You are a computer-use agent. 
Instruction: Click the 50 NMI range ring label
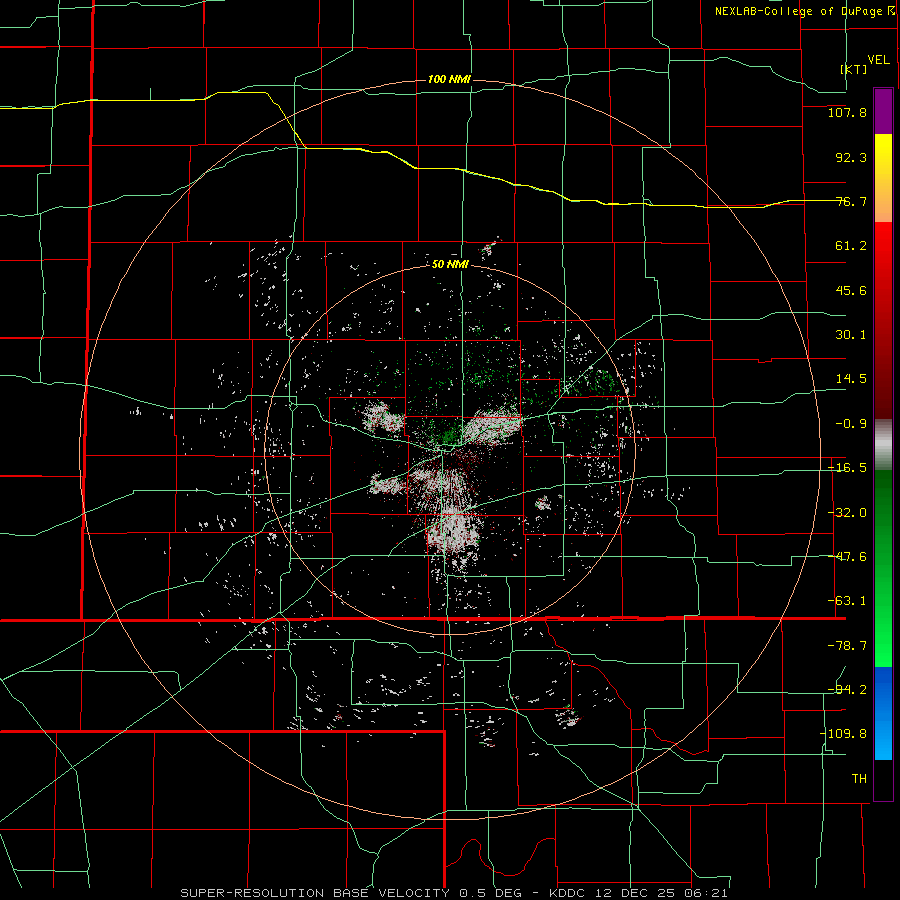pos(451,264)
